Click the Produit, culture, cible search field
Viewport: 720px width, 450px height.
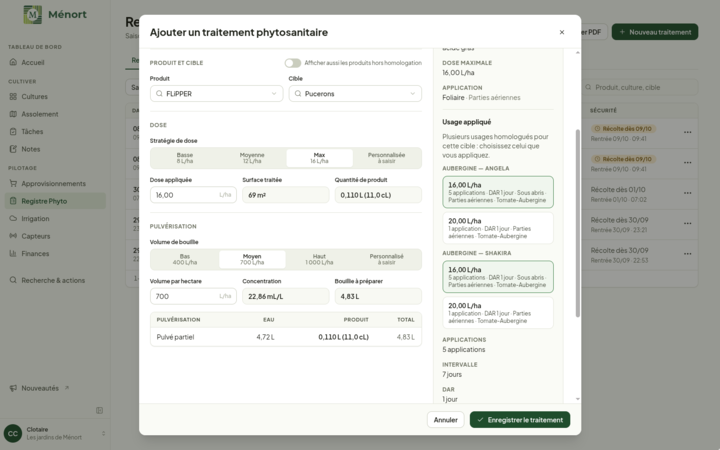tap(640, 87)
